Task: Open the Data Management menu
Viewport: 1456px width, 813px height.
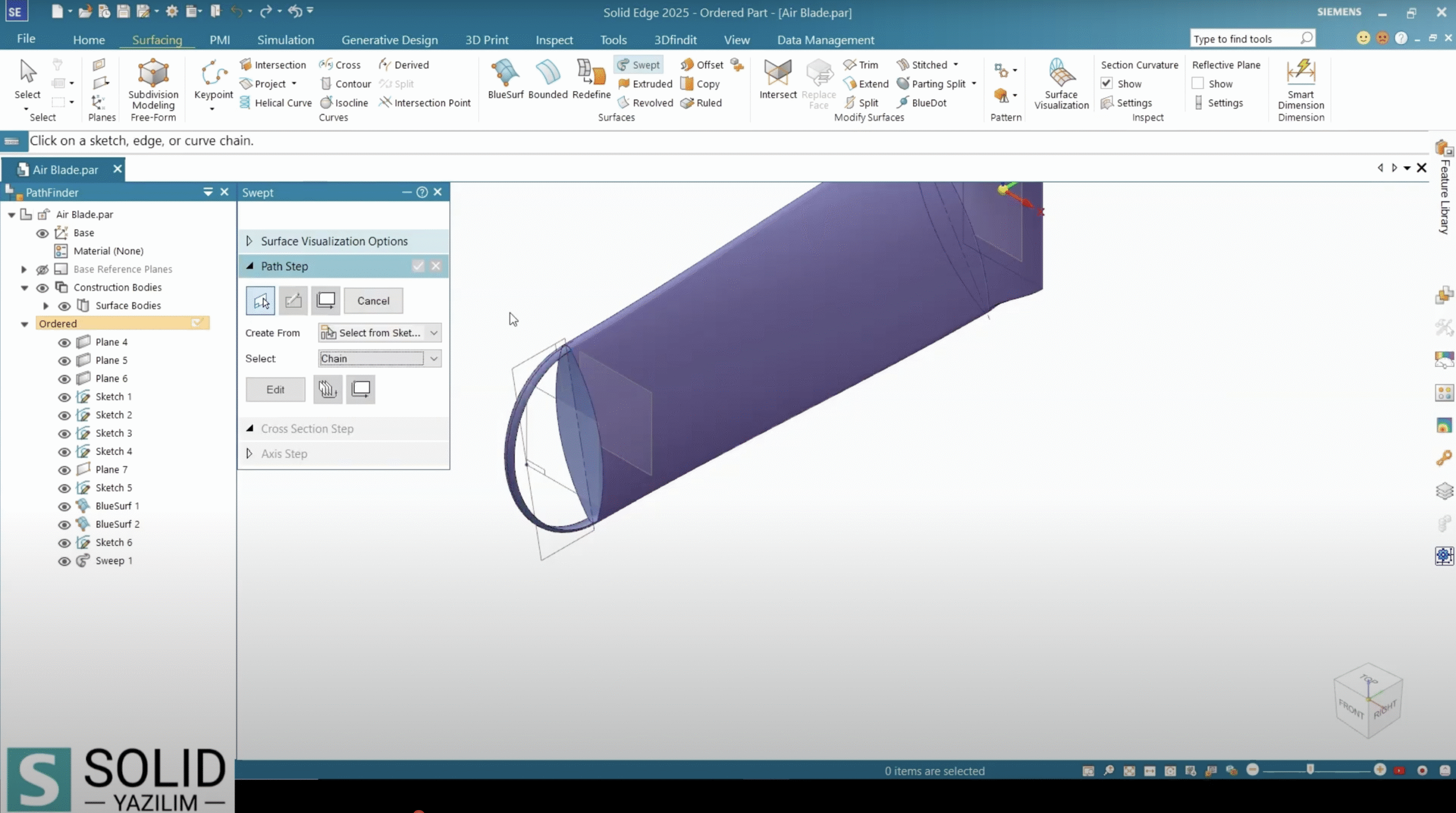Action: (x=825, y=39)
